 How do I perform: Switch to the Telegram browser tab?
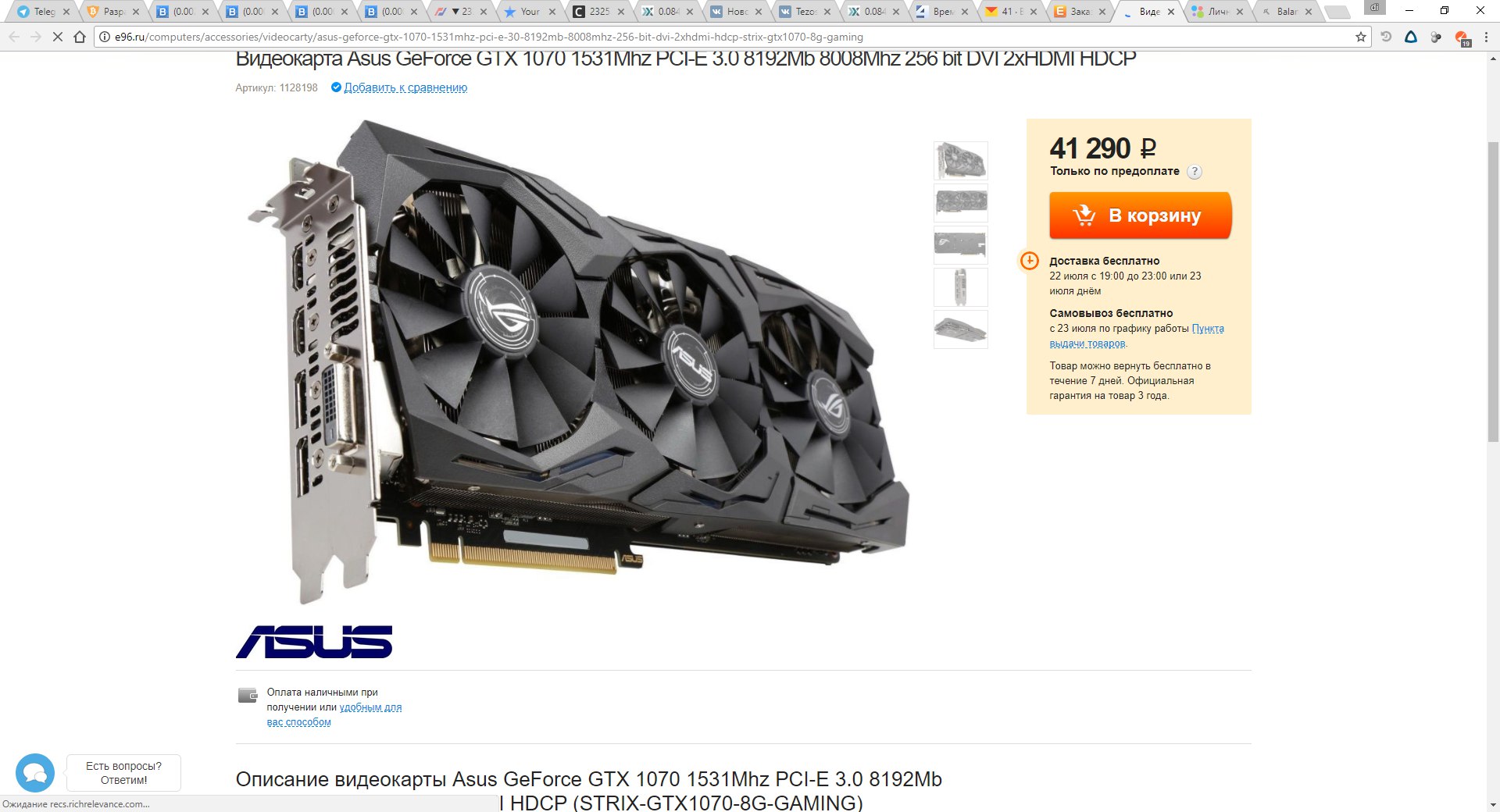point(45,12)
